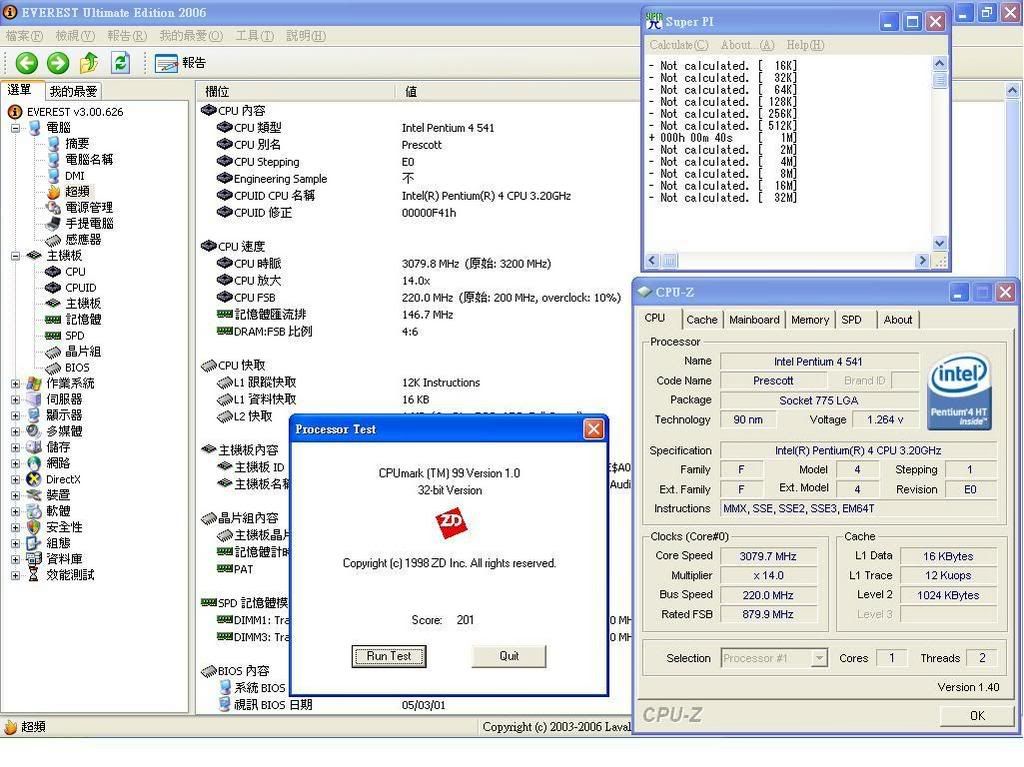Image resolution: width=1024 pixels, height=767 pixels.
Task: Click the 網路 network globe icon
Action: pyautogui.click(x=34, y=463)
